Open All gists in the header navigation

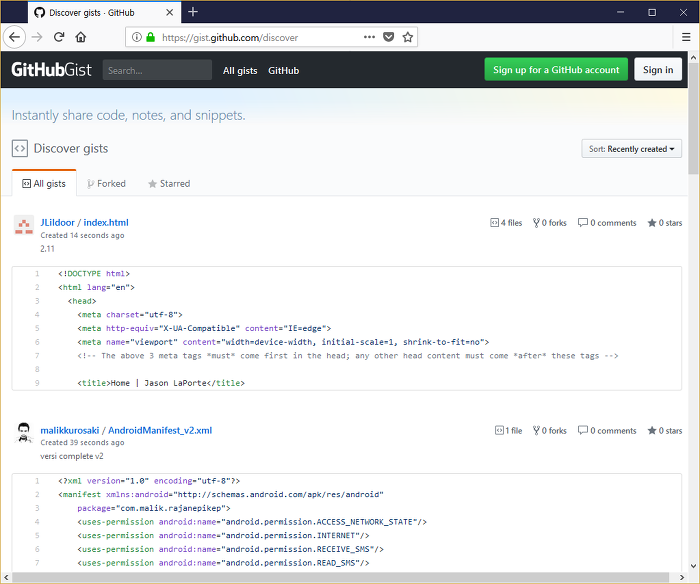point(240,71)
